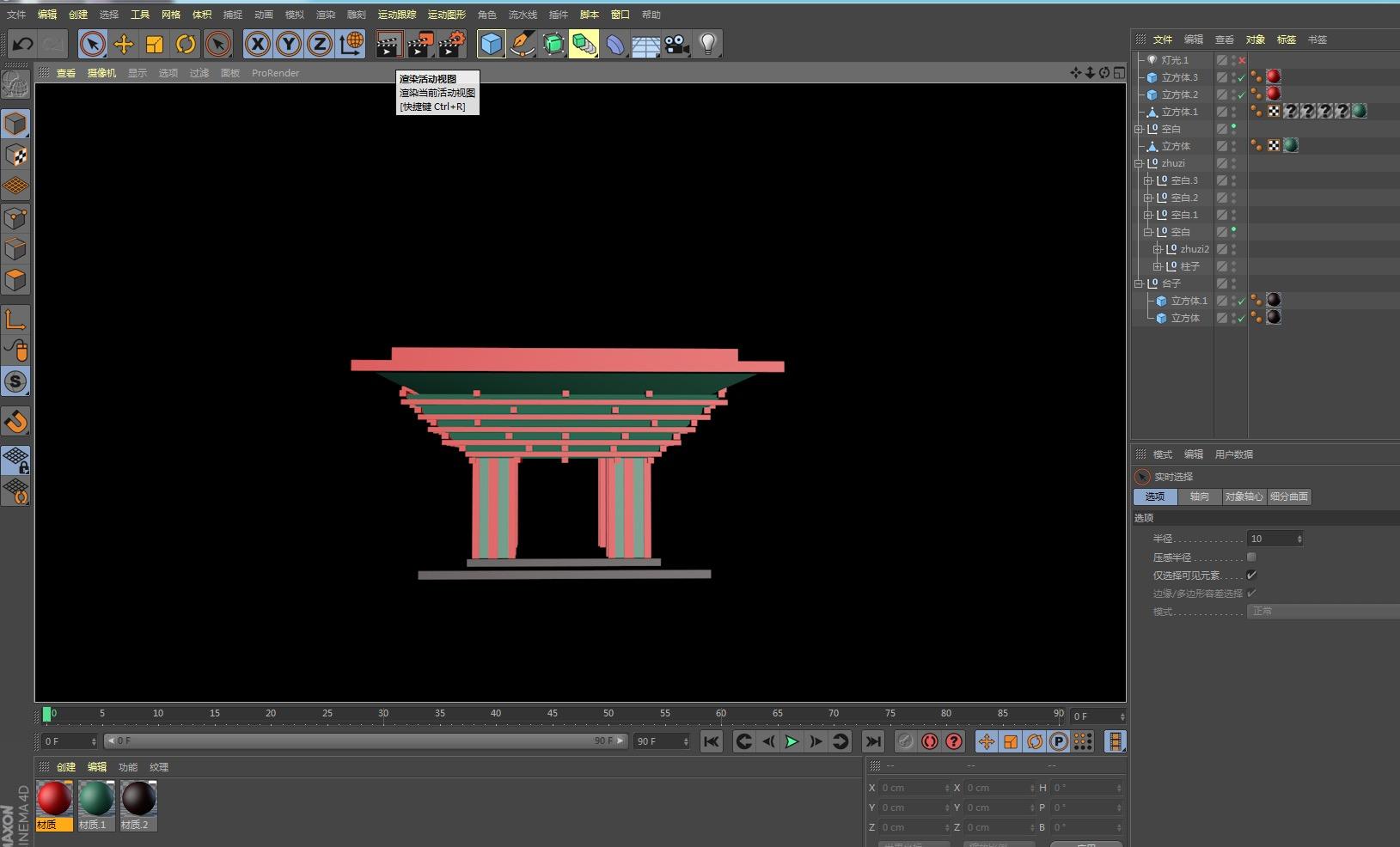This screenshot has height=847, width=1400.
Task: Toggle the 仅选择可见元素 checkbox
Action: pos(1251,575)
